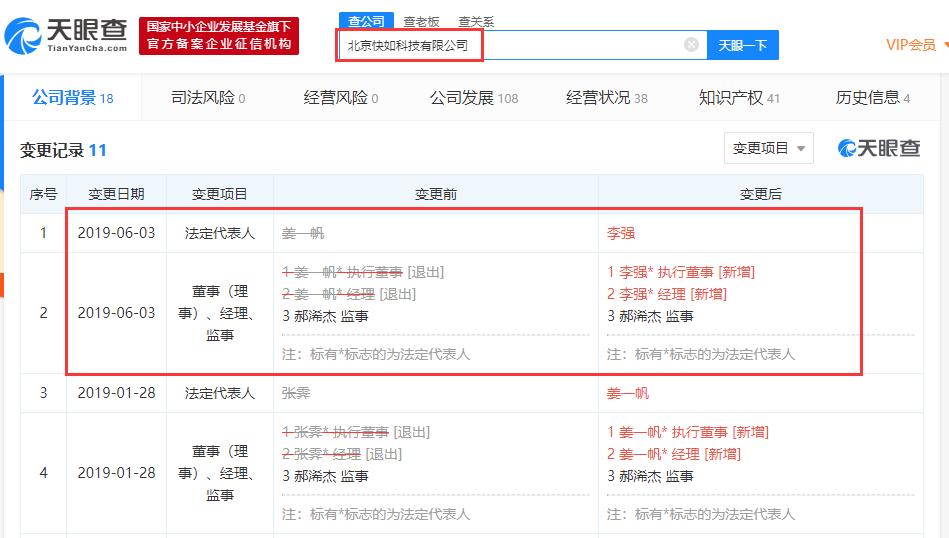The height and width of the screenshot is (538, 949).
Task: Open the 公司背景 18 tab
Action: click(x=73, y=97)
